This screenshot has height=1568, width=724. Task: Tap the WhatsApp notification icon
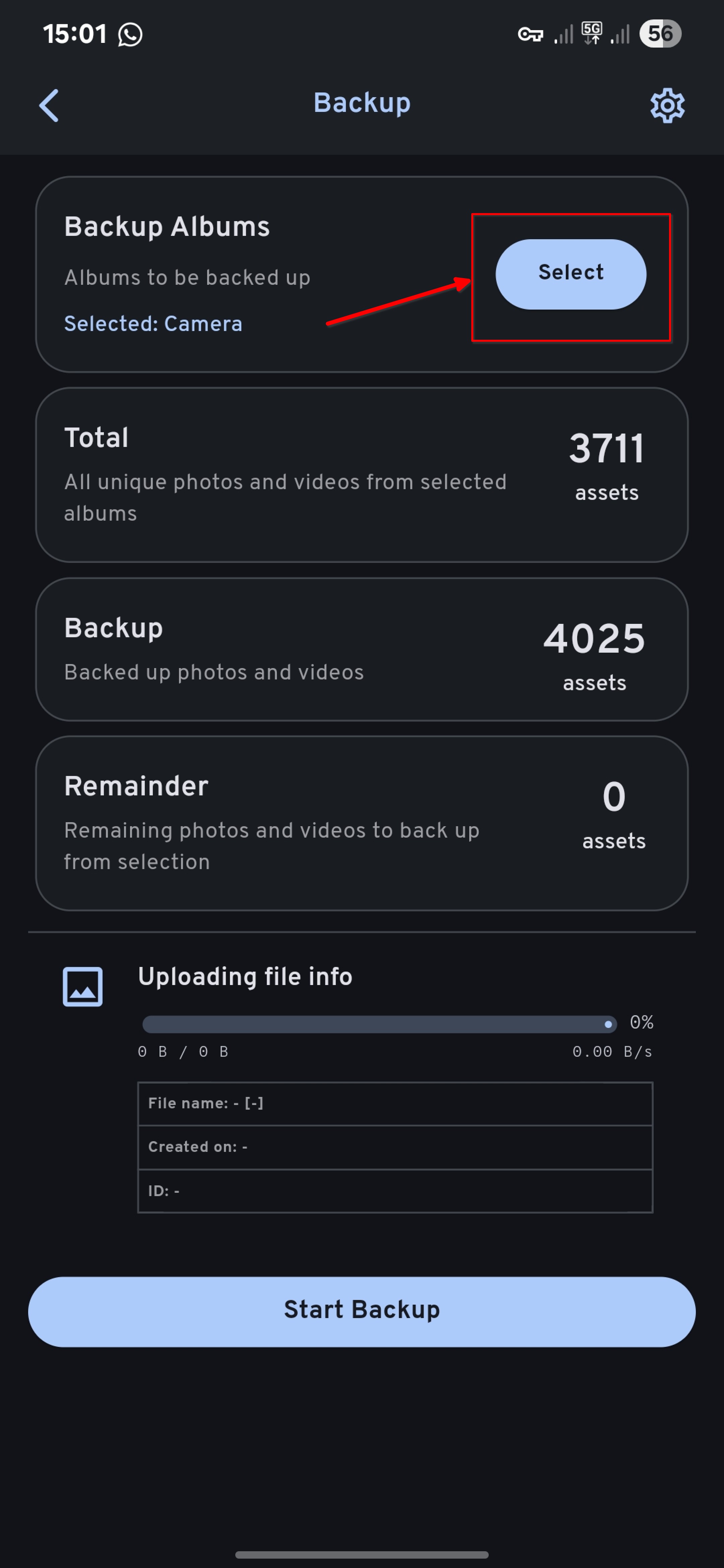tap(130, 35)
